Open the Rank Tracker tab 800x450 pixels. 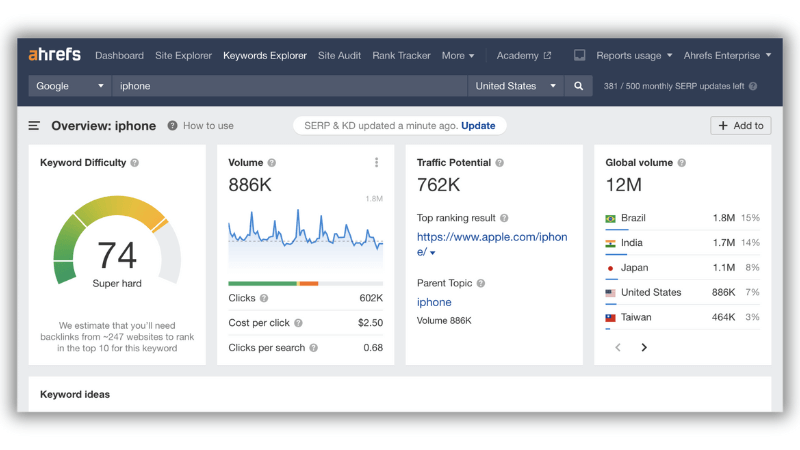pos(401,56)
